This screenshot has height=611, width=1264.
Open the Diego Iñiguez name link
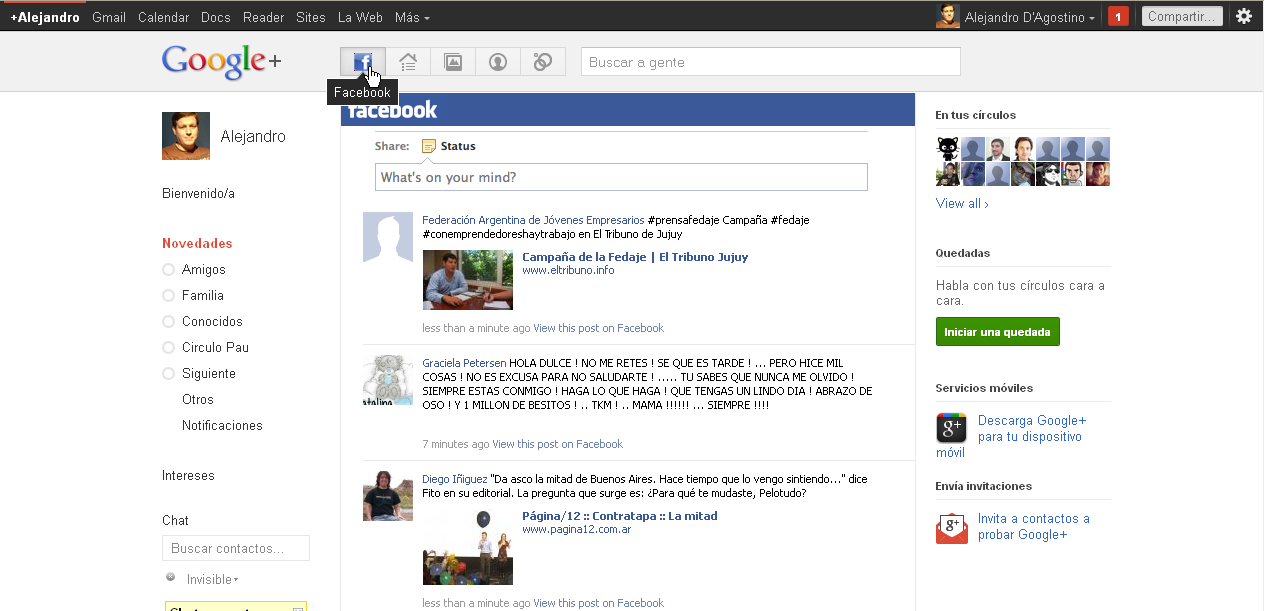455,479
